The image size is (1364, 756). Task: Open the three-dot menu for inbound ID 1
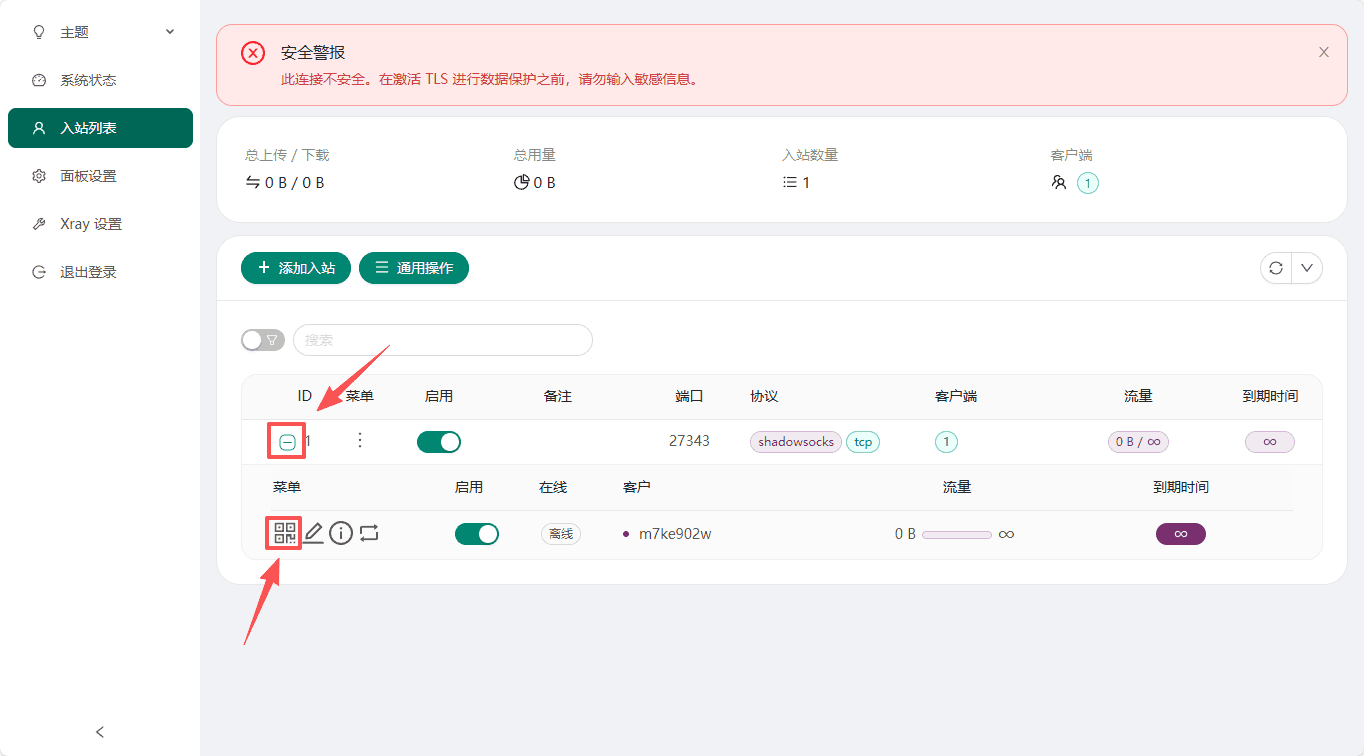pyautogui.click(x=359, y=441)
